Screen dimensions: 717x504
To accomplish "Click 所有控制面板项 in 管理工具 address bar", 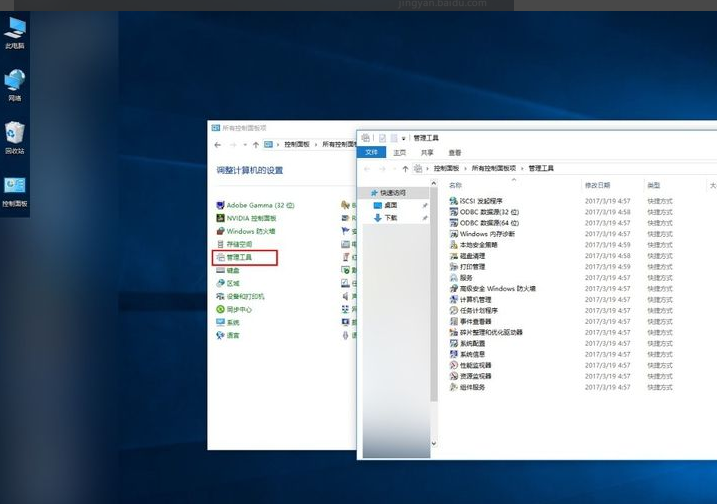I will point(494,169).
